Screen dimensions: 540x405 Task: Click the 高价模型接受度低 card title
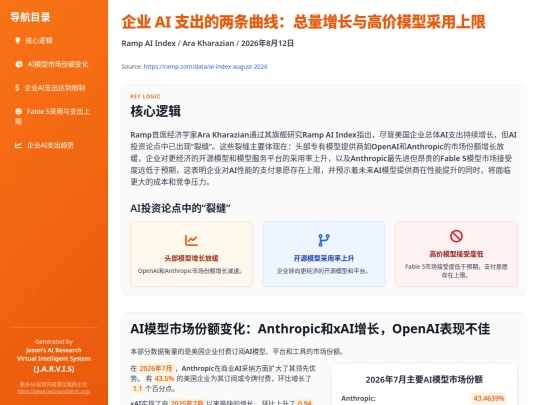click(x=456, y=254)
